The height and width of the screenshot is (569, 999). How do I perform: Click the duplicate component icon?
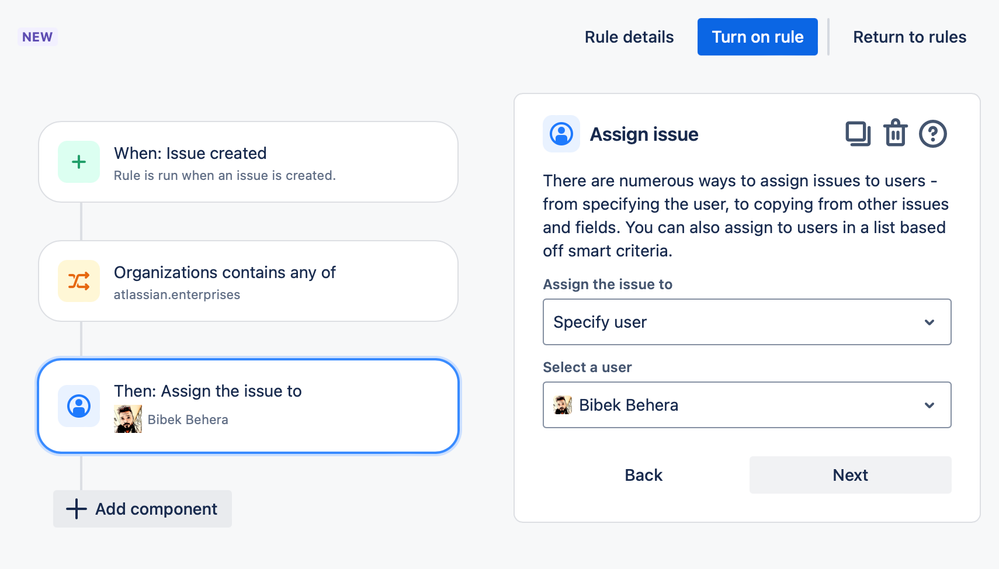(857, 134)
